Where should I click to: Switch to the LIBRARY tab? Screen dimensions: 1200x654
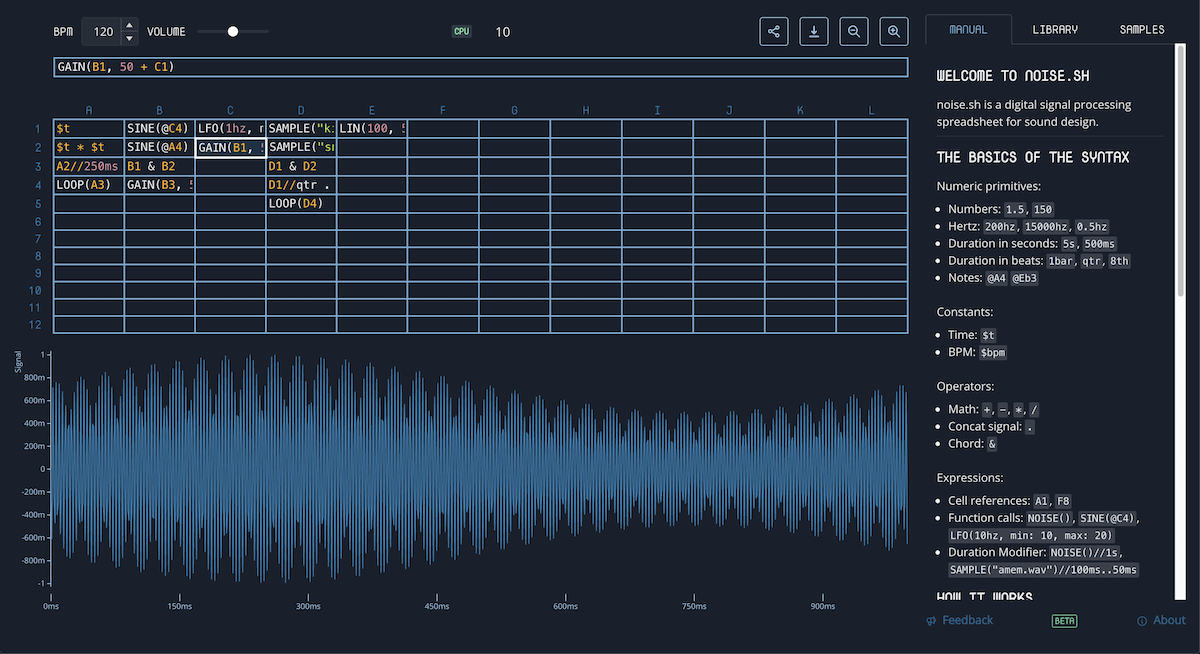coord(1055,29)
